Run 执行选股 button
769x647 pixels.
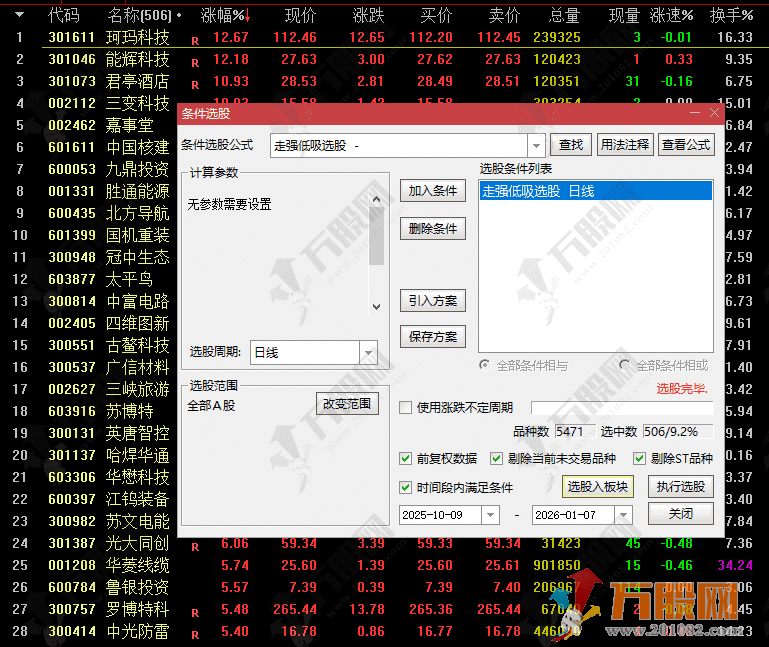coord(681,487)
